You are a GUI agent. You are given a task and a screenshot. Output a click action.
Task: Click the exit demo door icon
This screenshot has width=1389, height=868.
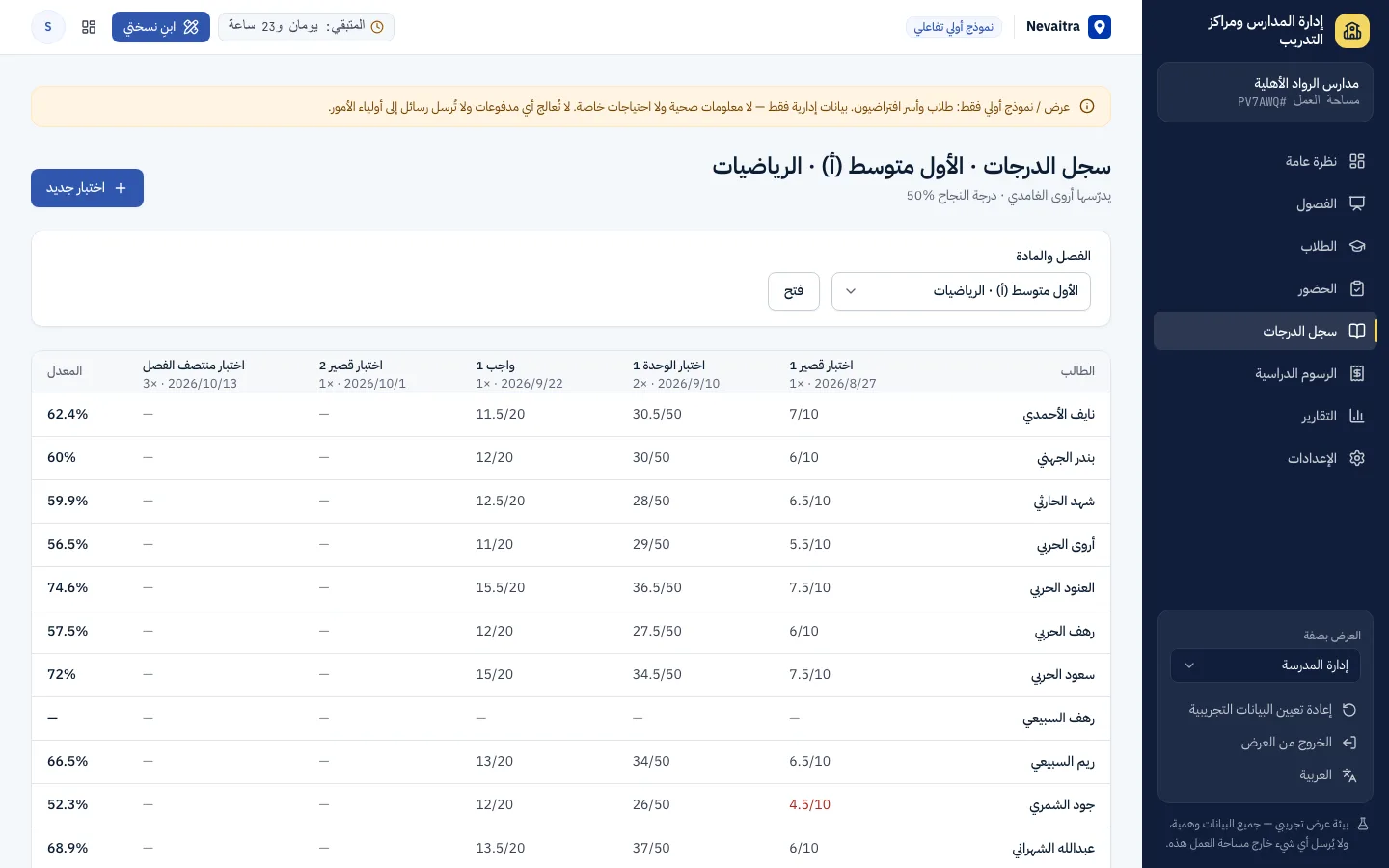click(x=1349, y=743)
